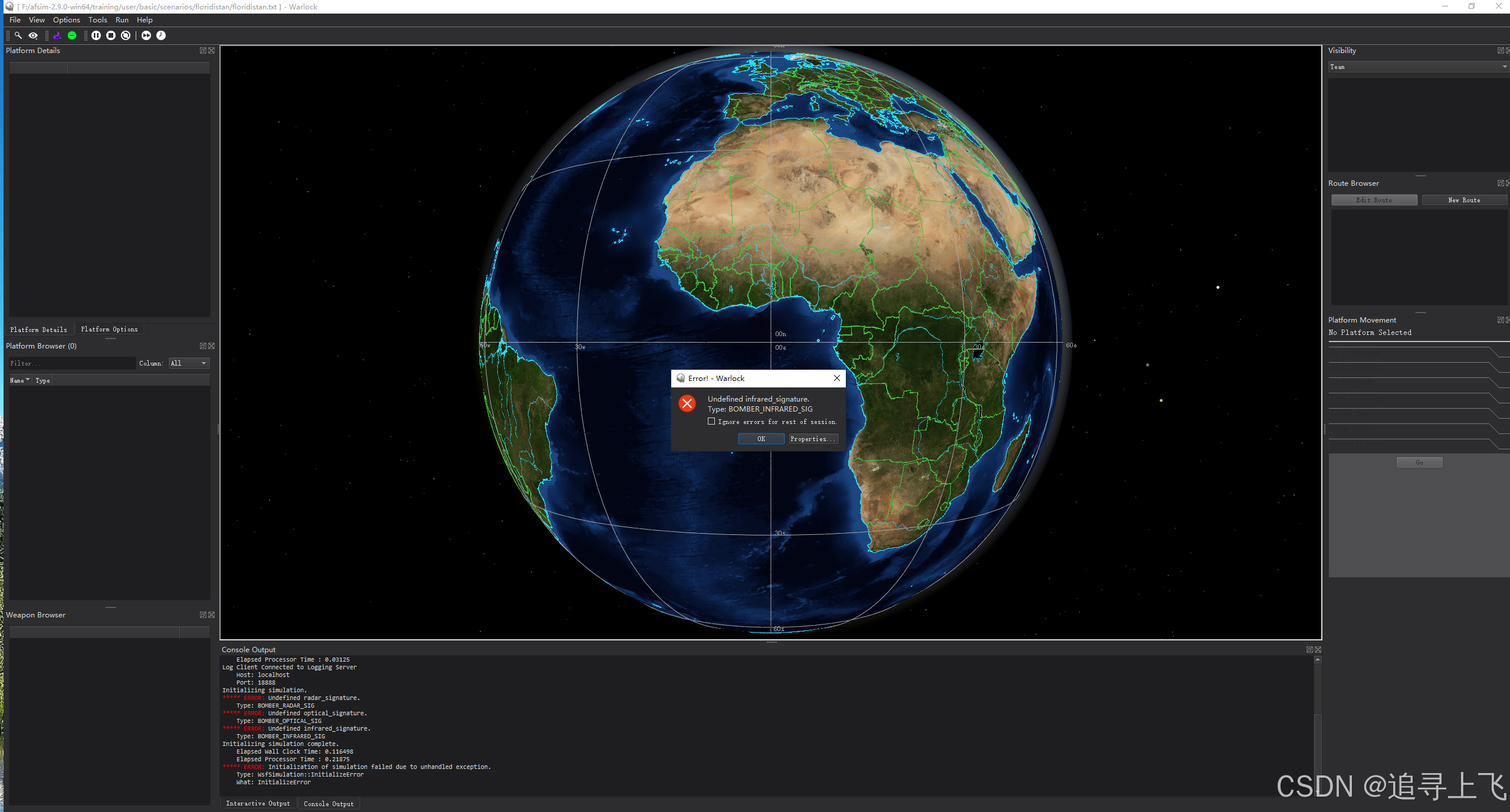
Task: Restart the simulation with the circular arrows icon
Action: click(x=126, y=35)
